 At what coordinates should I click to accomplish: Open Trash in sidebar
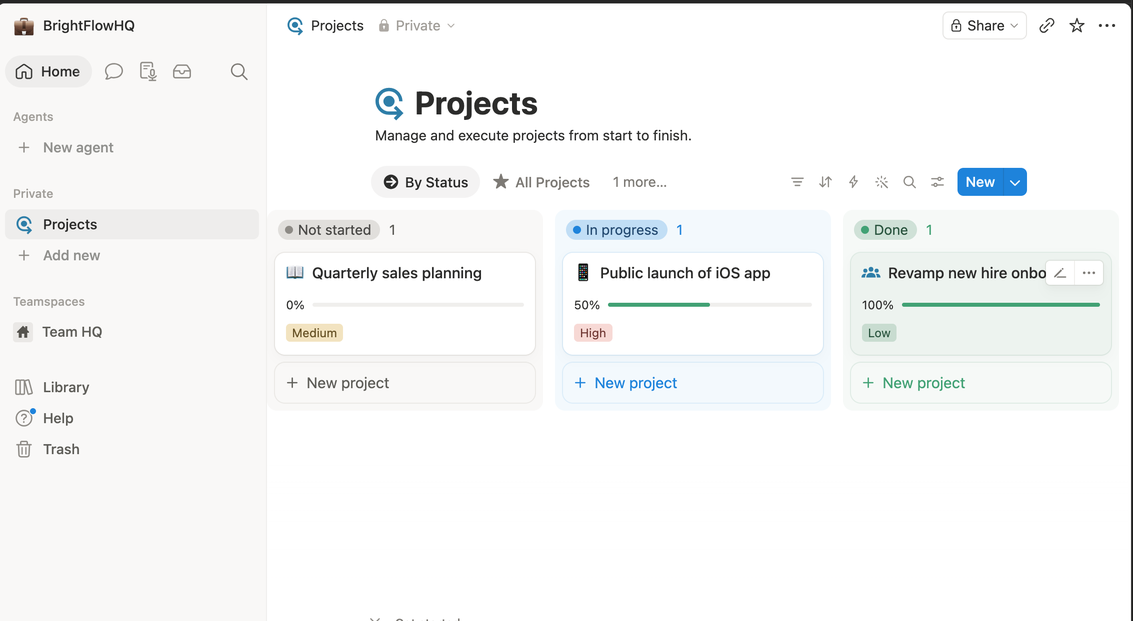[x=61, y=450]
